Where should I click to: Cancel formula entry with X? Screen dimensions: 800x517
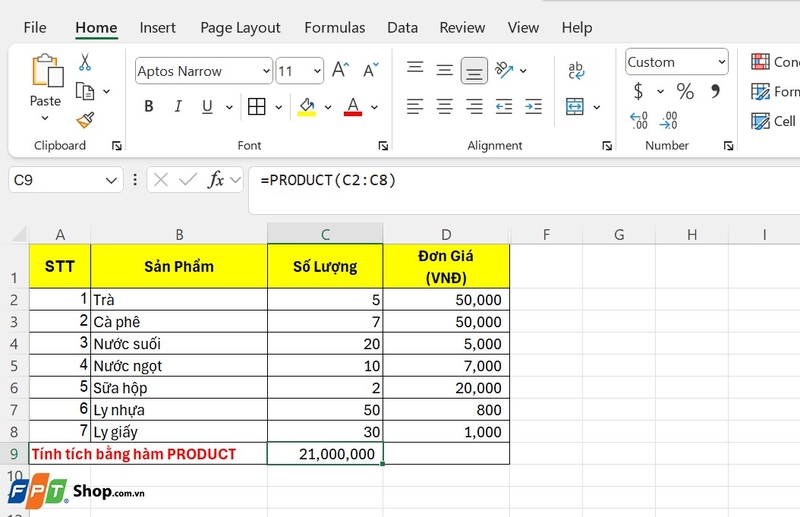click(161, 180)
